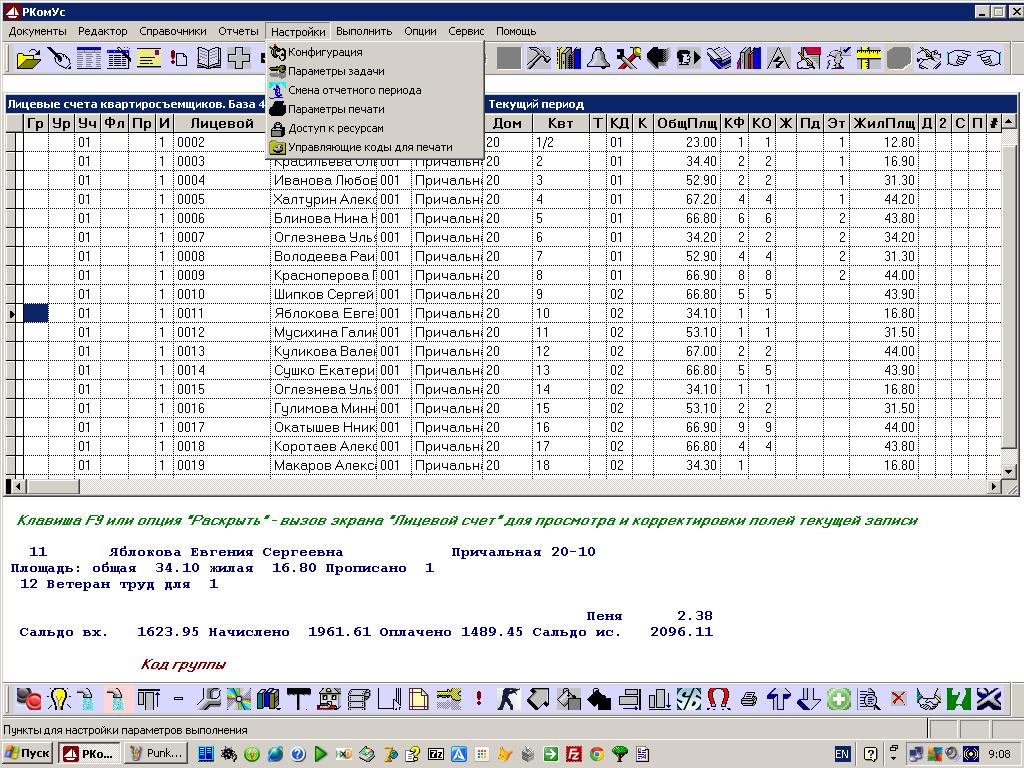Select the Конфигурация menu entry
Screen dimensions: 1024x768
[325, 52]
